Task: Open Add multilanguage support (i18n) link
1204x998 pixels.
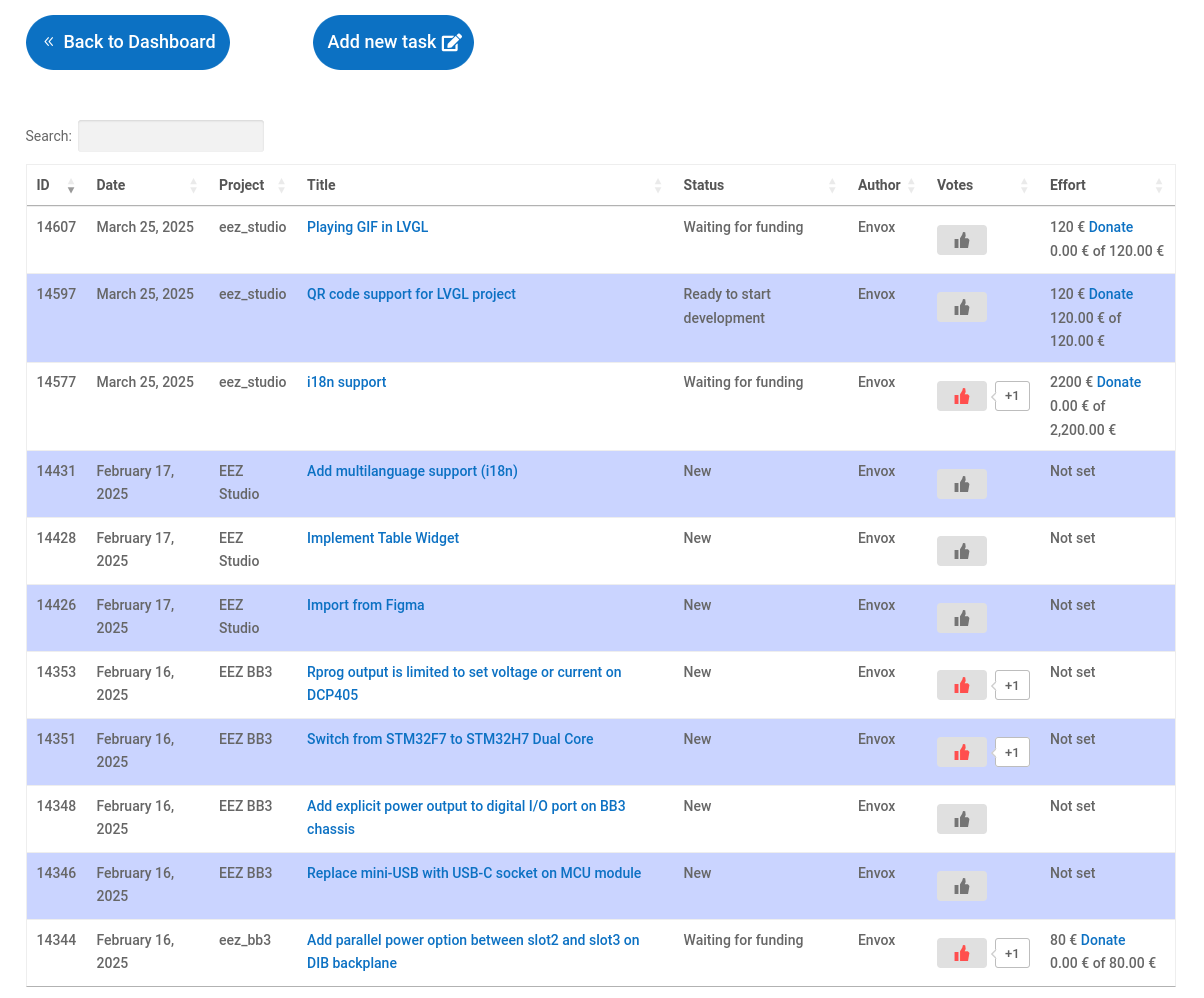Action: [412, 471]
